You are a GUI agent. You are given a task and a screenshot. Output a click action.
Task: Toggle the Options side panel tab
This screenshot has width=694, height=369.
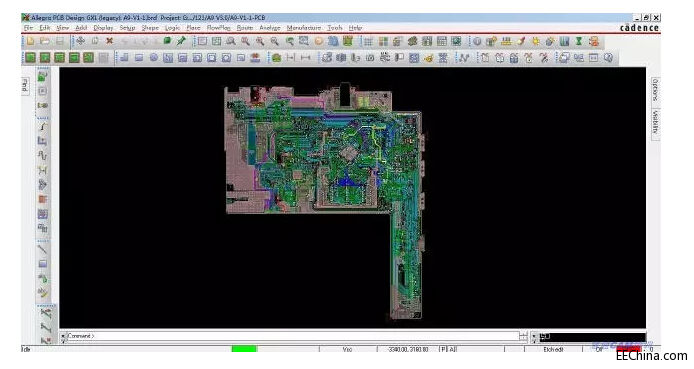[x=655, y=89]
